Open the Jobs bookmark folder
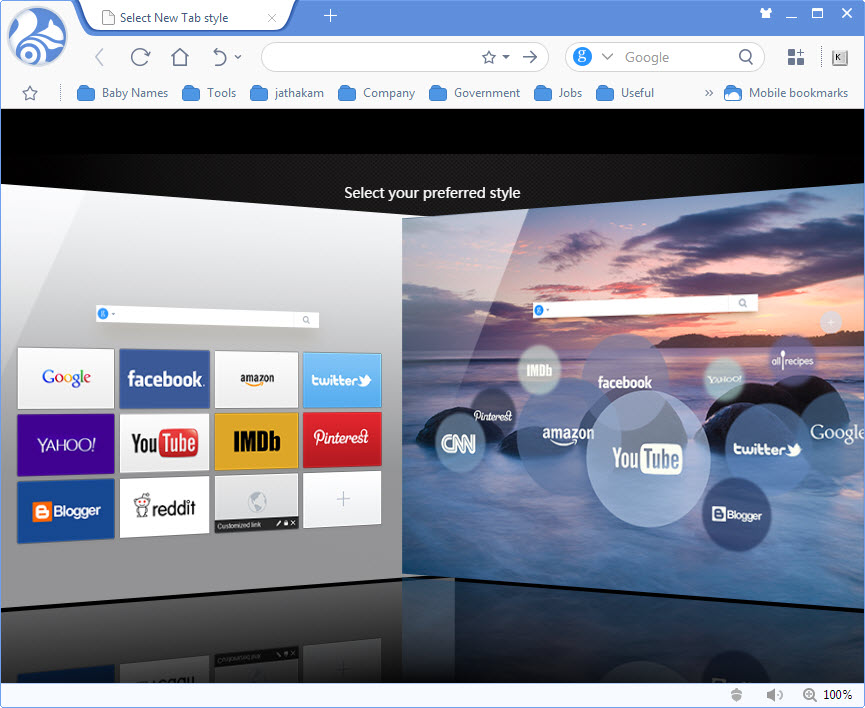 click(x=558, y=93)
